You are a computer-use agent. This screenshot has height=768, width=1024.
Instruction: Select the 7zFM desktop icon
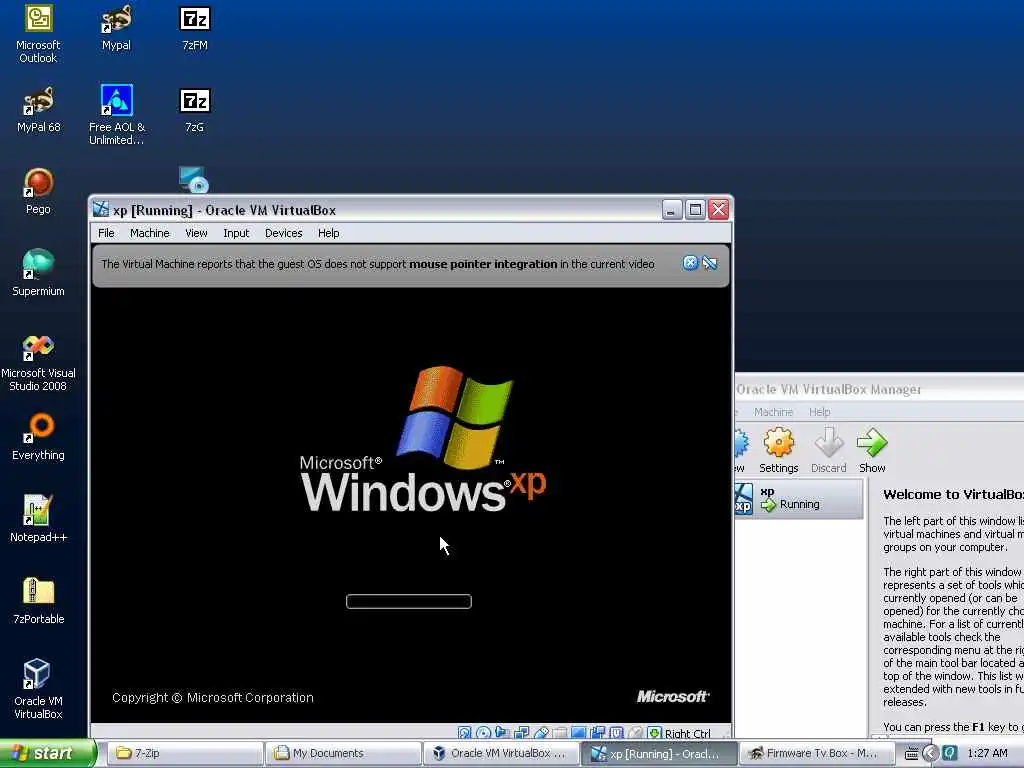coord(195,29)
